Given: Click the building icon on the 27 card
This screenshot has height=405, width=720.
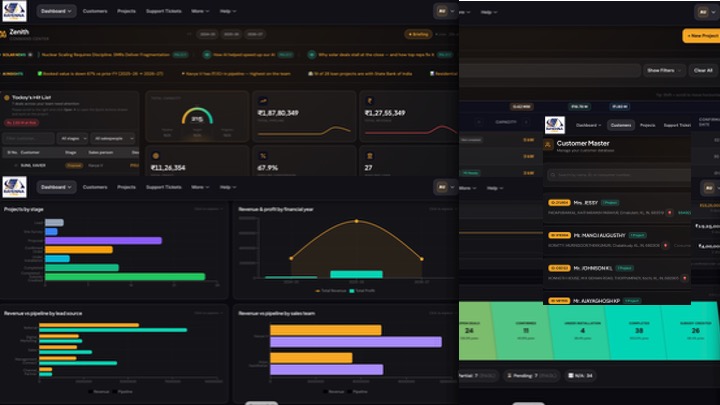Looking at the screenshot, I should [x=370, y=156].
